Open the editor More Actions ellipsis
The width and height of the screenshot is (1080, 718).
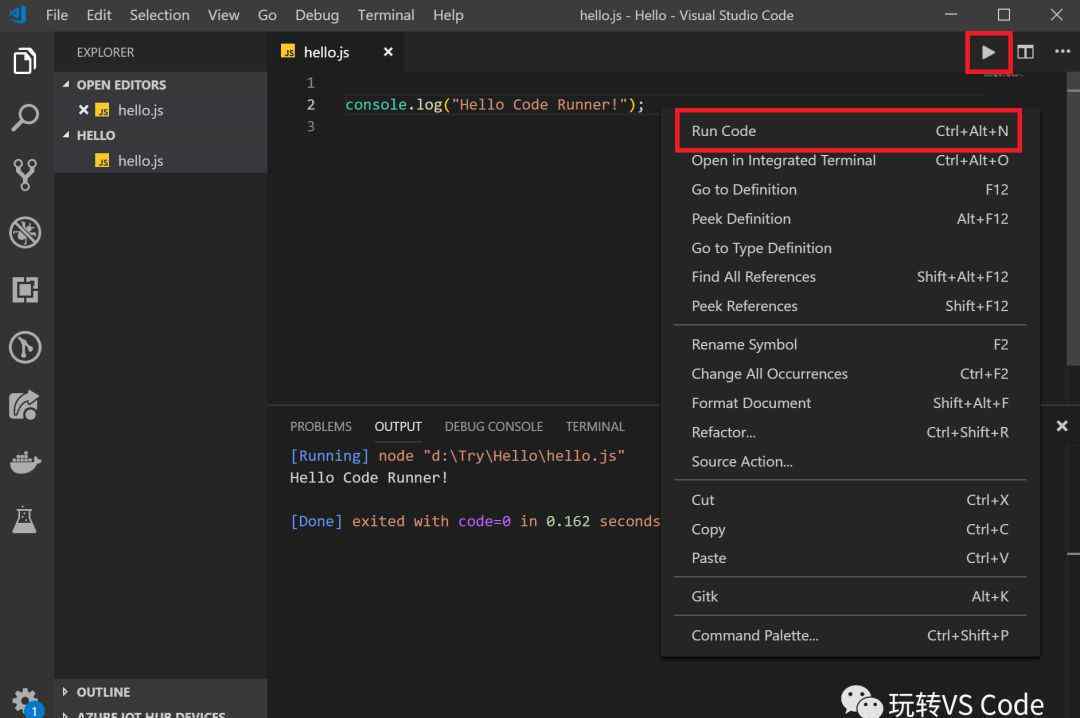tap(1062, 52)
